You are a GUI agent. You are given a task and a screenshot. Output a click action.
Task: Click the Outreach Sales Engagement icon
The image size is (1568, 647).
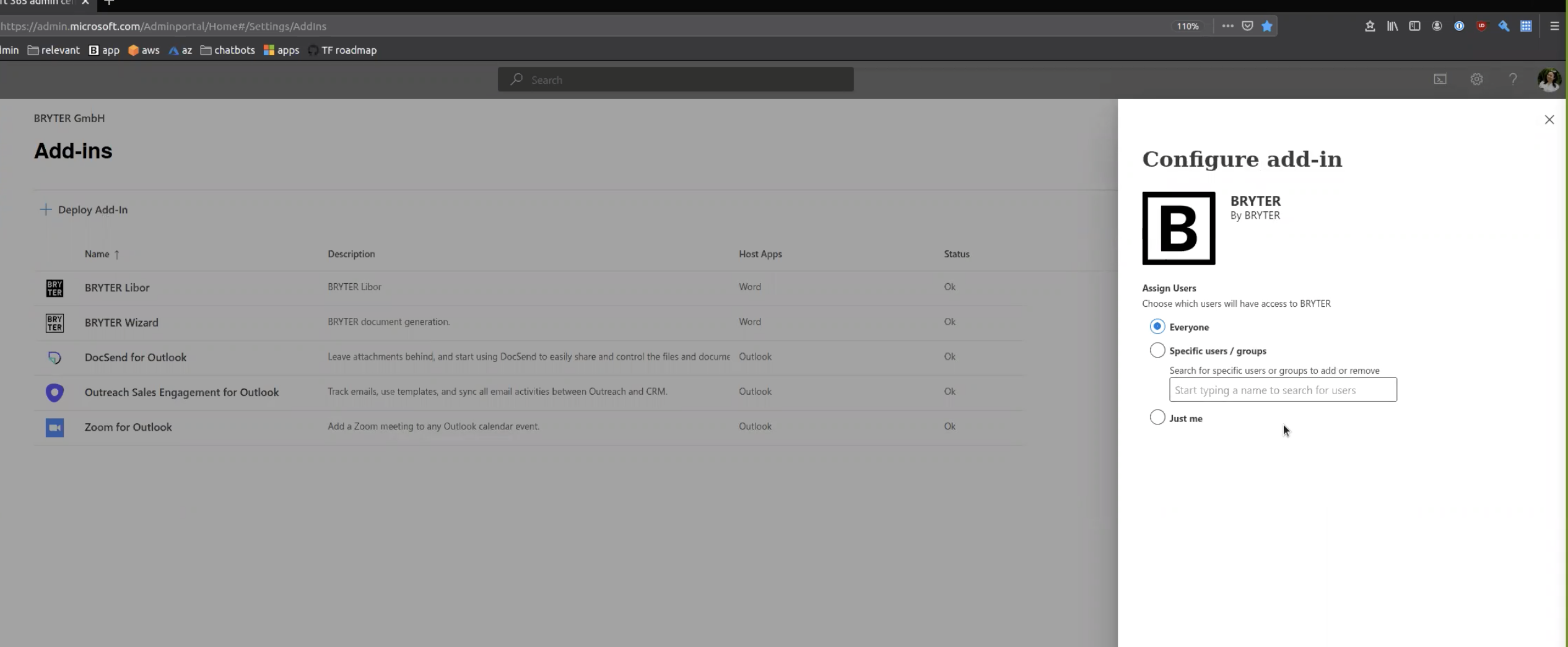point(54,392)
